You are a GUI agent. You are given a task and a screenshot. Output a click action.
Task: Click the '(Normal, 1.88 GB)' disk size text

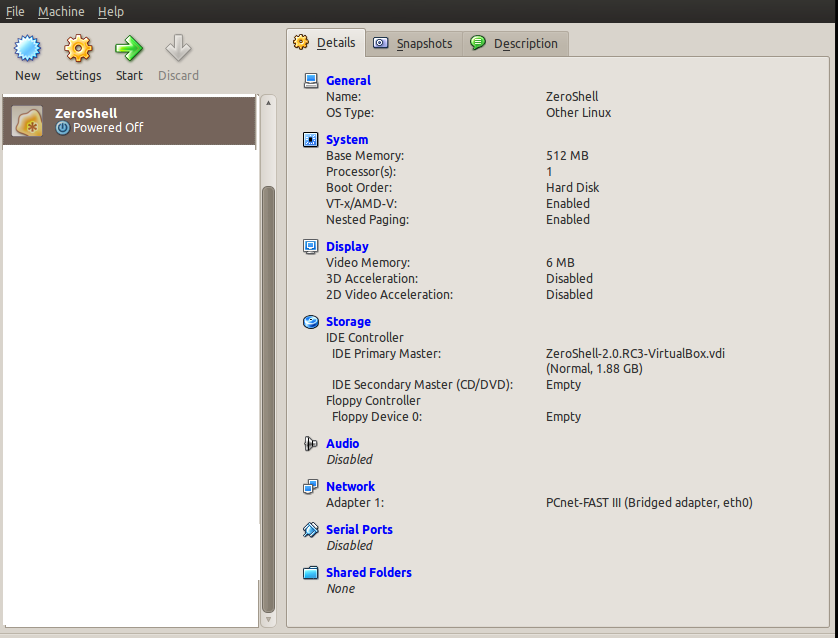point(594,369)
